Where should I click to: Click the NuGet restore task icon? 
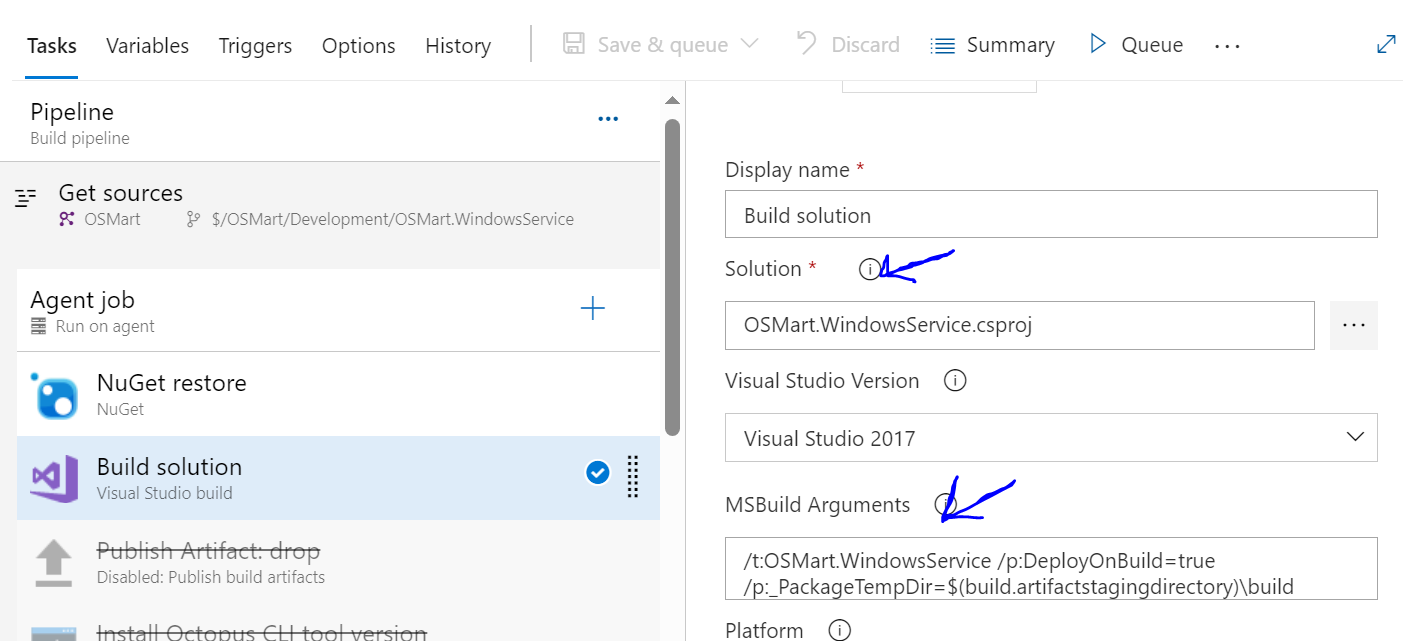coord(56,395)
